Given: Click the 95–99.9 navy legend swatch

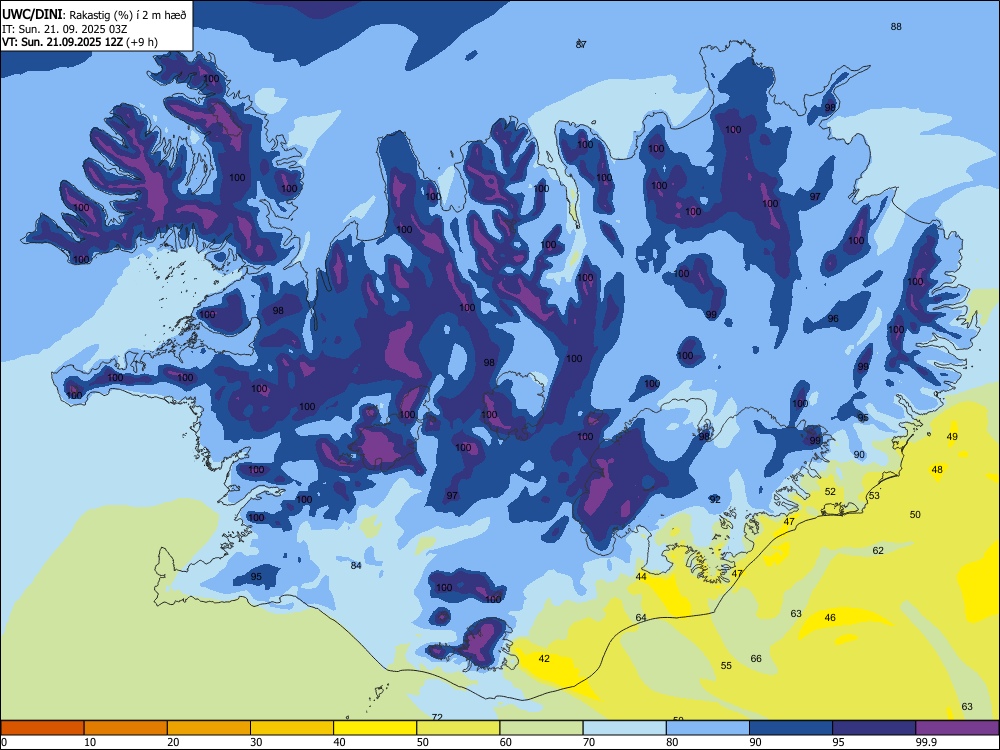Looking at the screenshot, I should [x=874, y=728].
